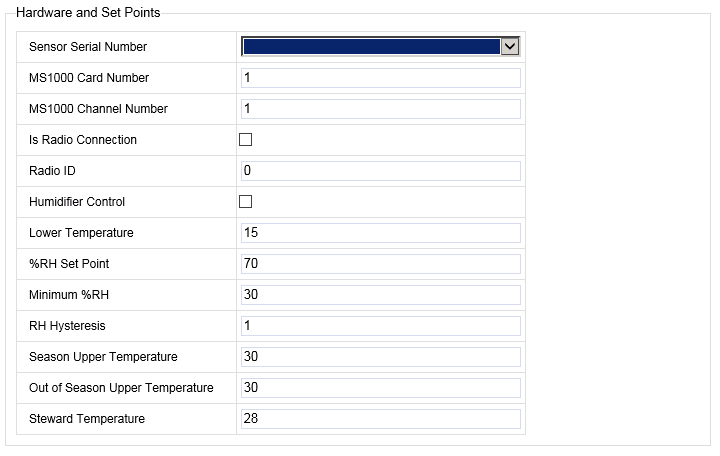
Task: Click the Sensor Serial Number label
Action: point(88,47)
